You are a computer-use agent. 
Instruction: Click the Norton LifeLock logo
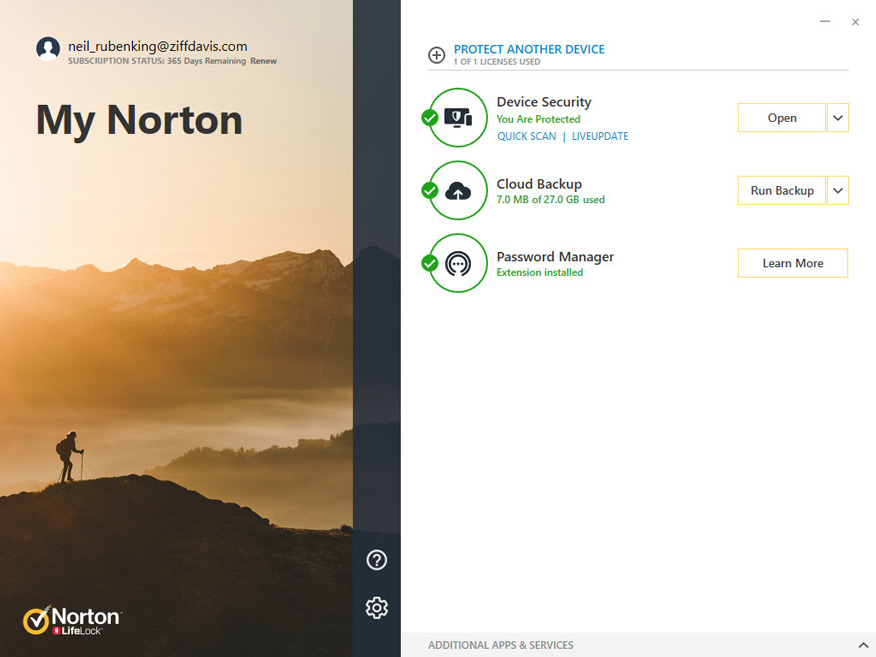[x=72, y=620]
